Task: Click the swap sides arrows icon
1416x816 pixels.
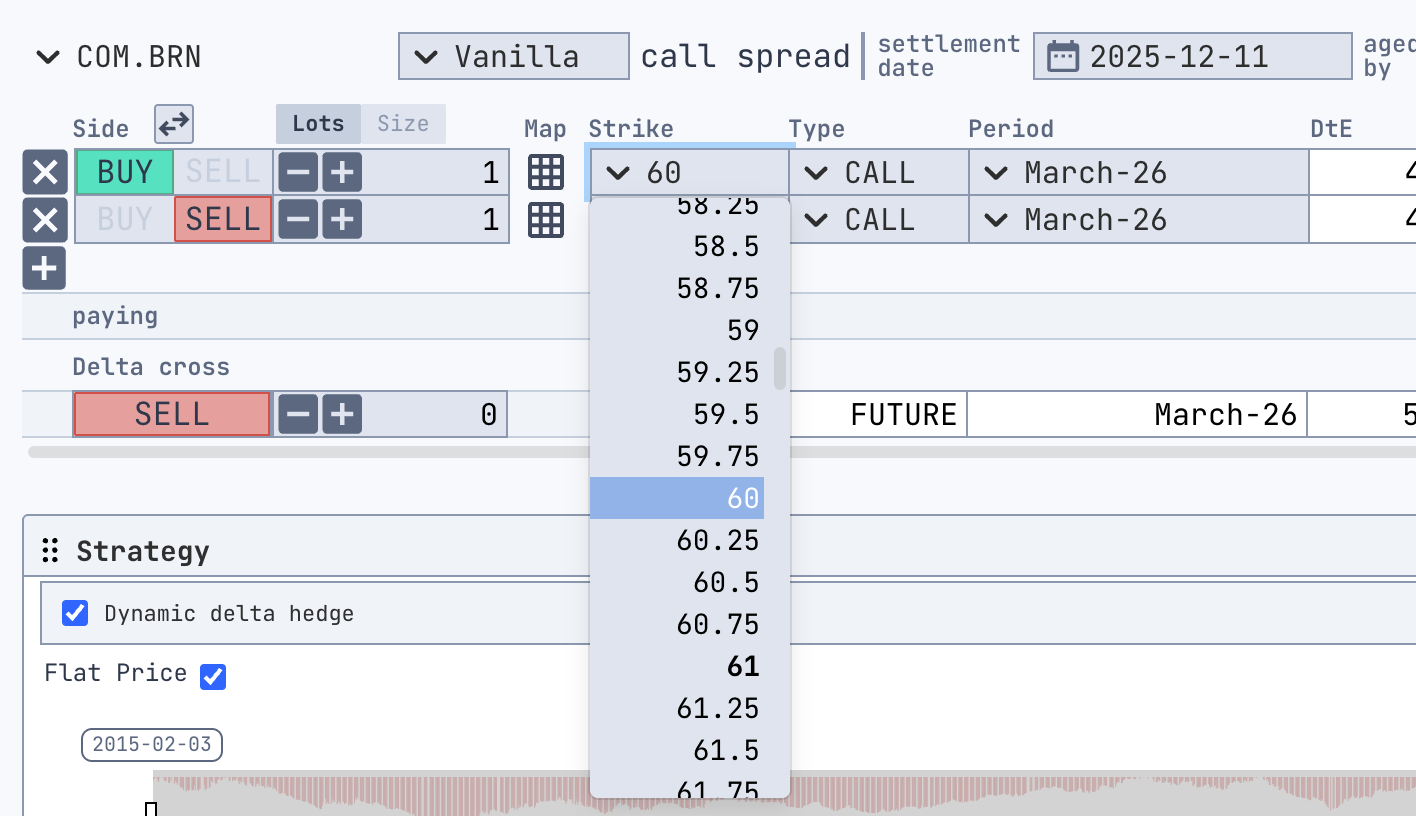Action: (x=174, y=125)
